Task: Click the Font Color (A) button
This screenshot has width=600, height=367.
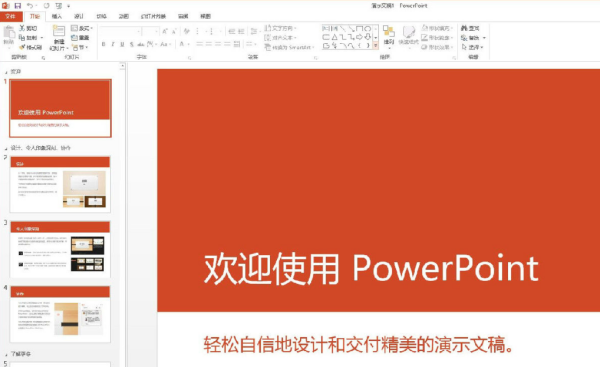Action: 182,44
